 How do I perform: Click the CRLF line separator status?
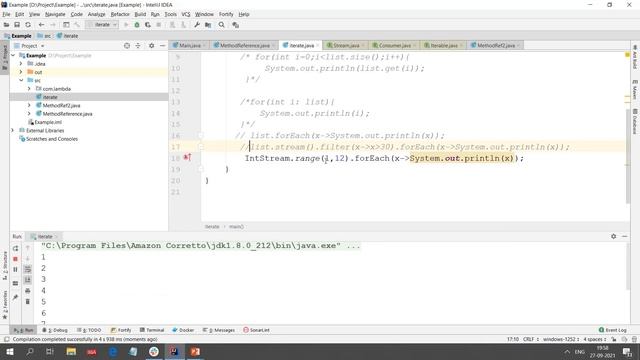pos(531,339)
